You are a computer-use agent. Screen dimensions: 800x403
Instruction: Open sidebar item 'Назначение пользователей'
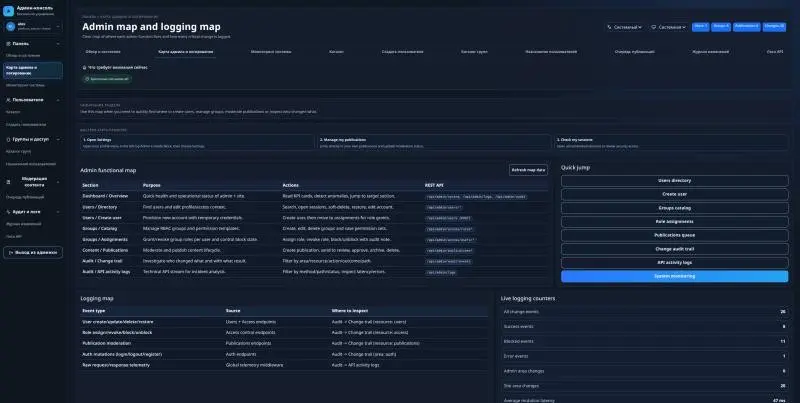[31, 164]
